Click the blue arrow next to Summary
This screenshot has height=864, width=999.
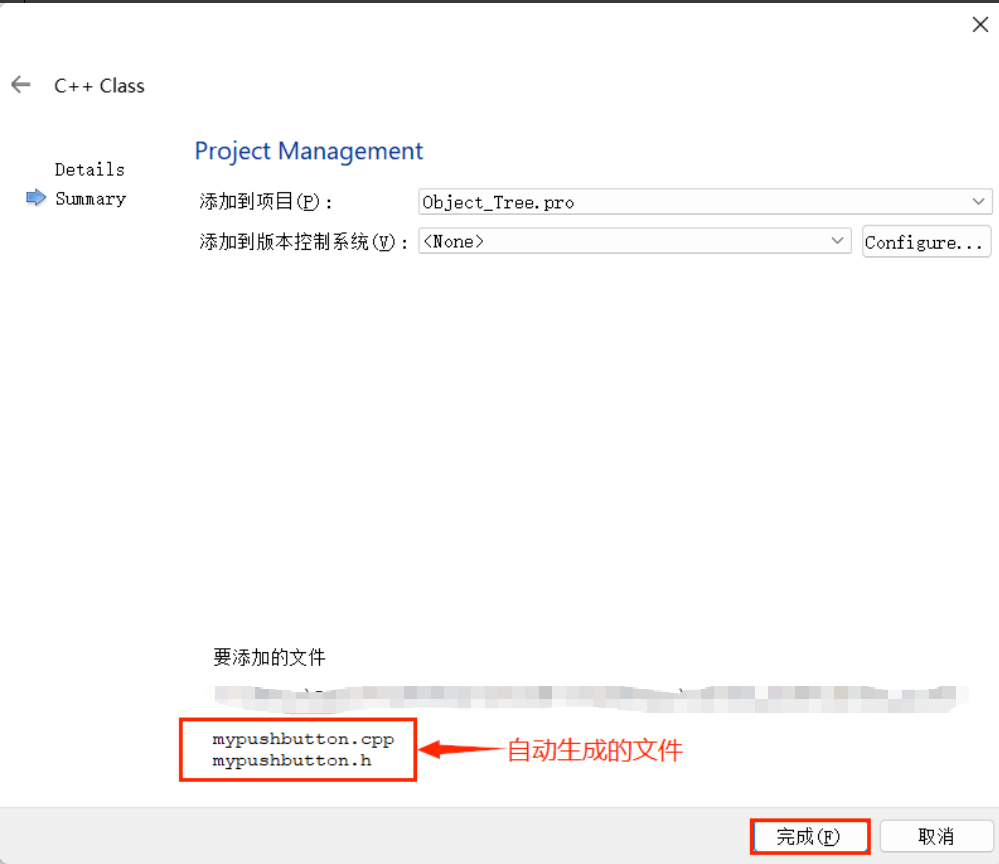pos(36,198)
